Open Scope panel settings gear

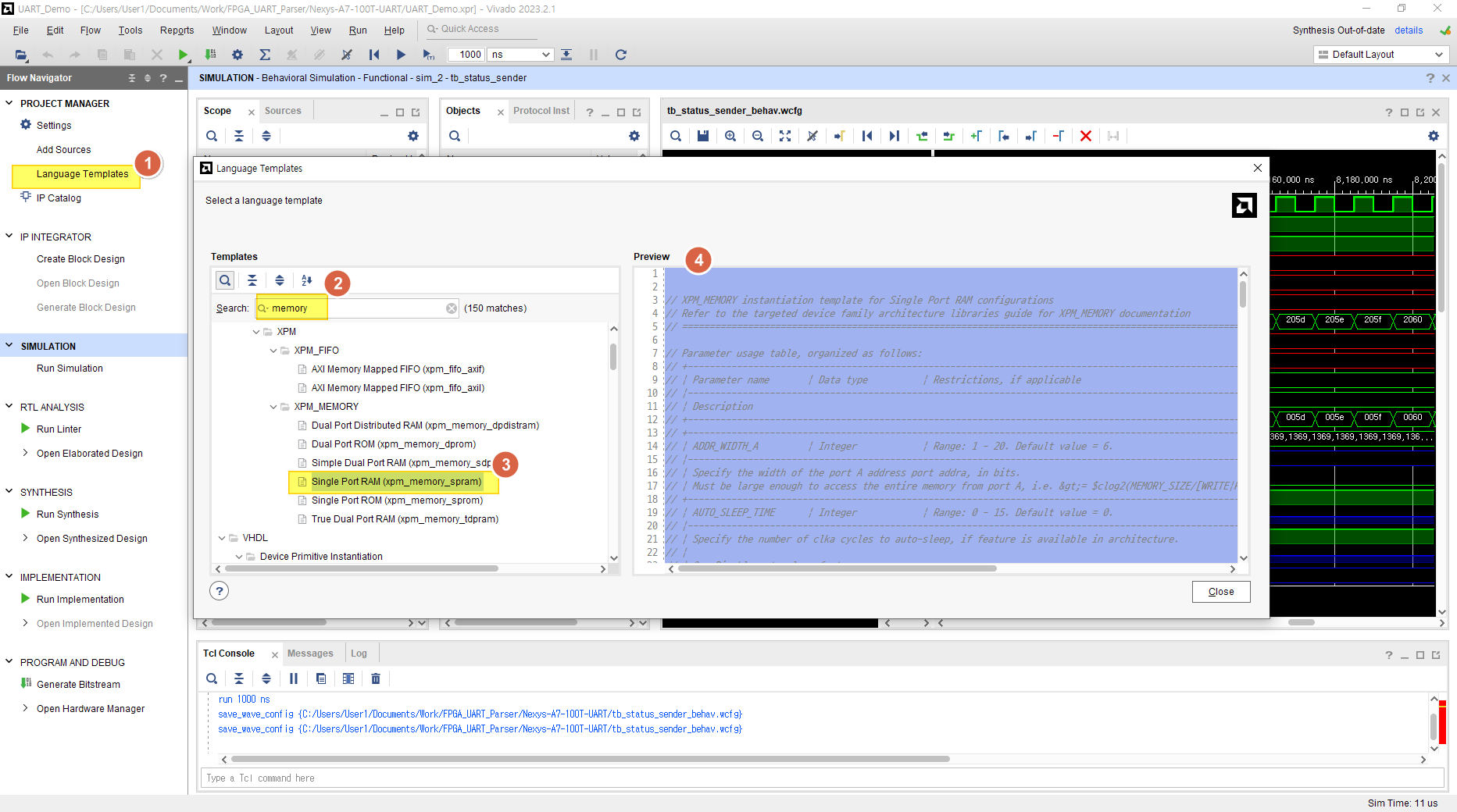[x=413, y=136]
